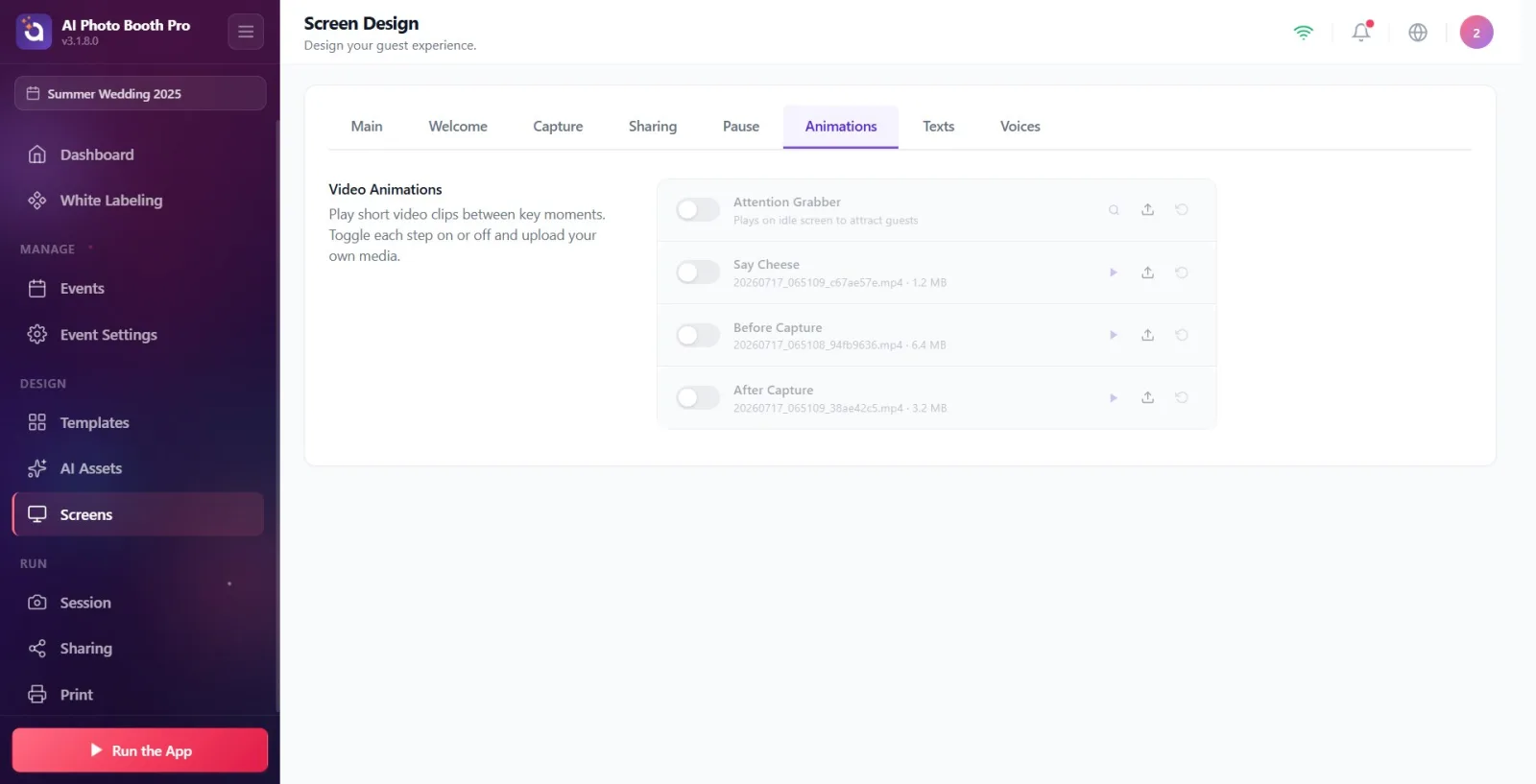Screen dimensions: 1536x784
Task: Open Event Settings in the sidebar
Action: click(x=138, y=335)
